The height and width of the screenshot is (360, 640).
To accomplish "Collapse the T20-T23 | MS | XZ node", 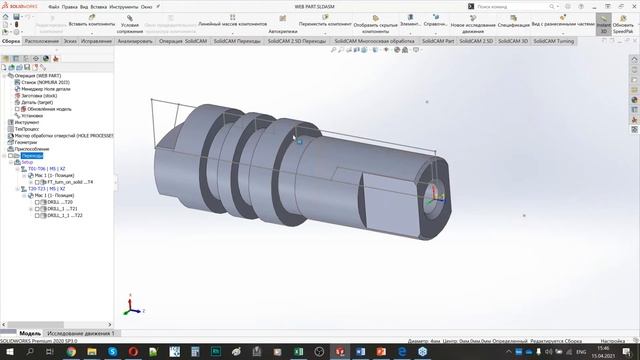I will pos(18,189).
